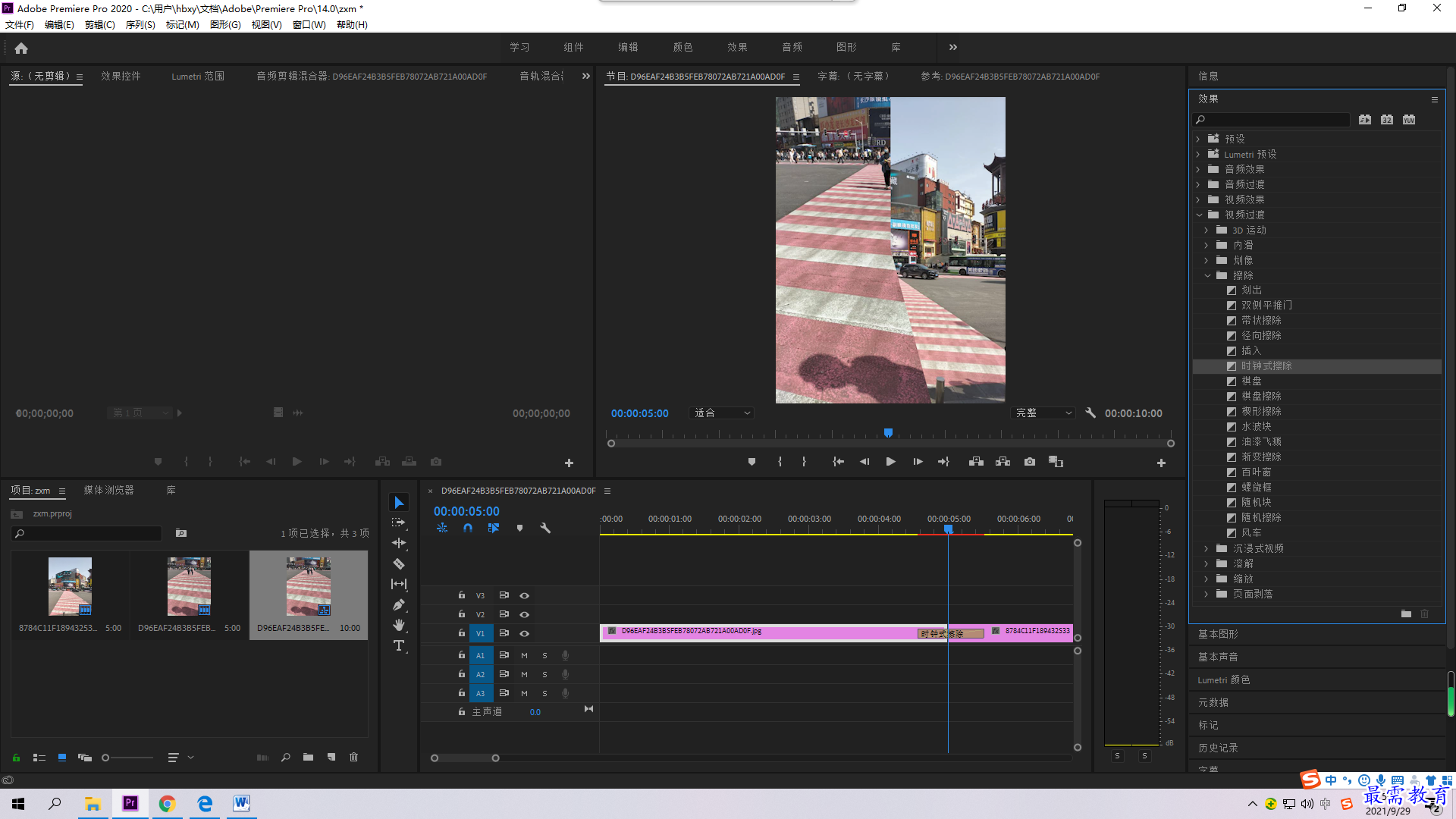Select the Slip tool

[399, 584]
